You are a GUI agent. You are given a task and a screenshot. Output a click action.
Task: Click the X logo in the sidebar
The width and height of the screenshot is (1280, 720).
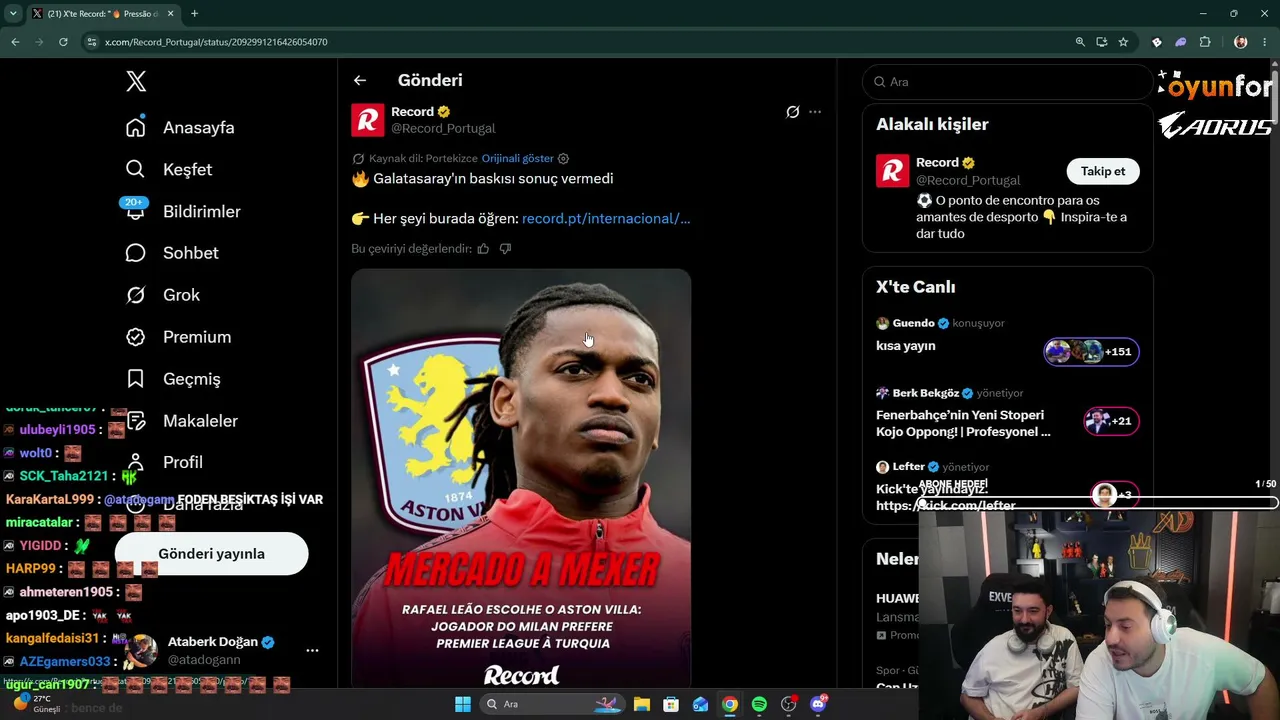click(136, 82)
